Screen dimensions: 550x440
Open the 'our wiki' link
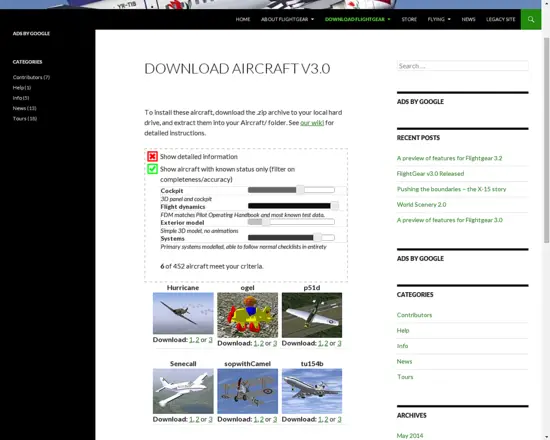(x=312, y=123)
